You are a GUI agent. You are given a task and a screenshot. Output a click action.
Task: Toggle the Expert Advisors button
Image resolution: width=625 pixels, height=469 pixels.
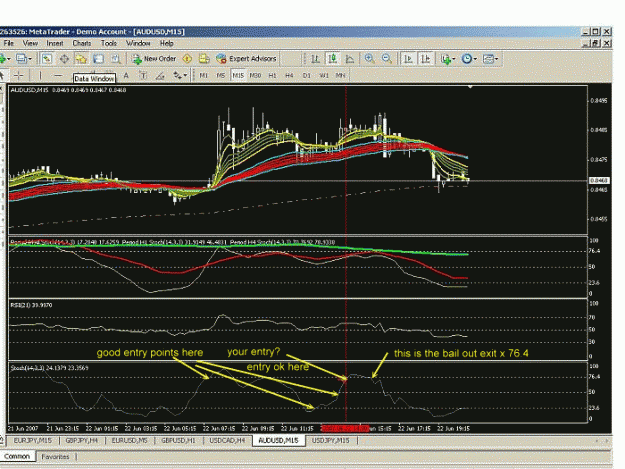pyautogui.click(x=246, y=59)
